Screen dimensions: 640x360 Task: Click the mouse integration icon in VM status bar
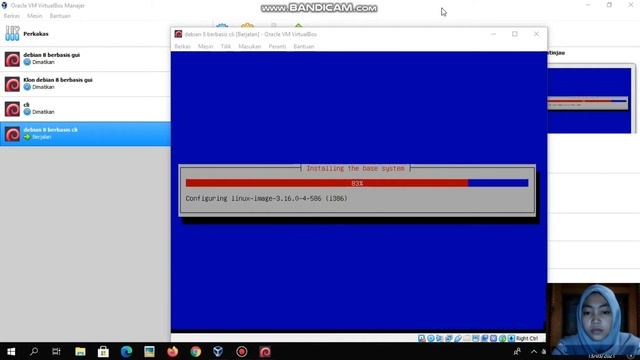(502, 338)
